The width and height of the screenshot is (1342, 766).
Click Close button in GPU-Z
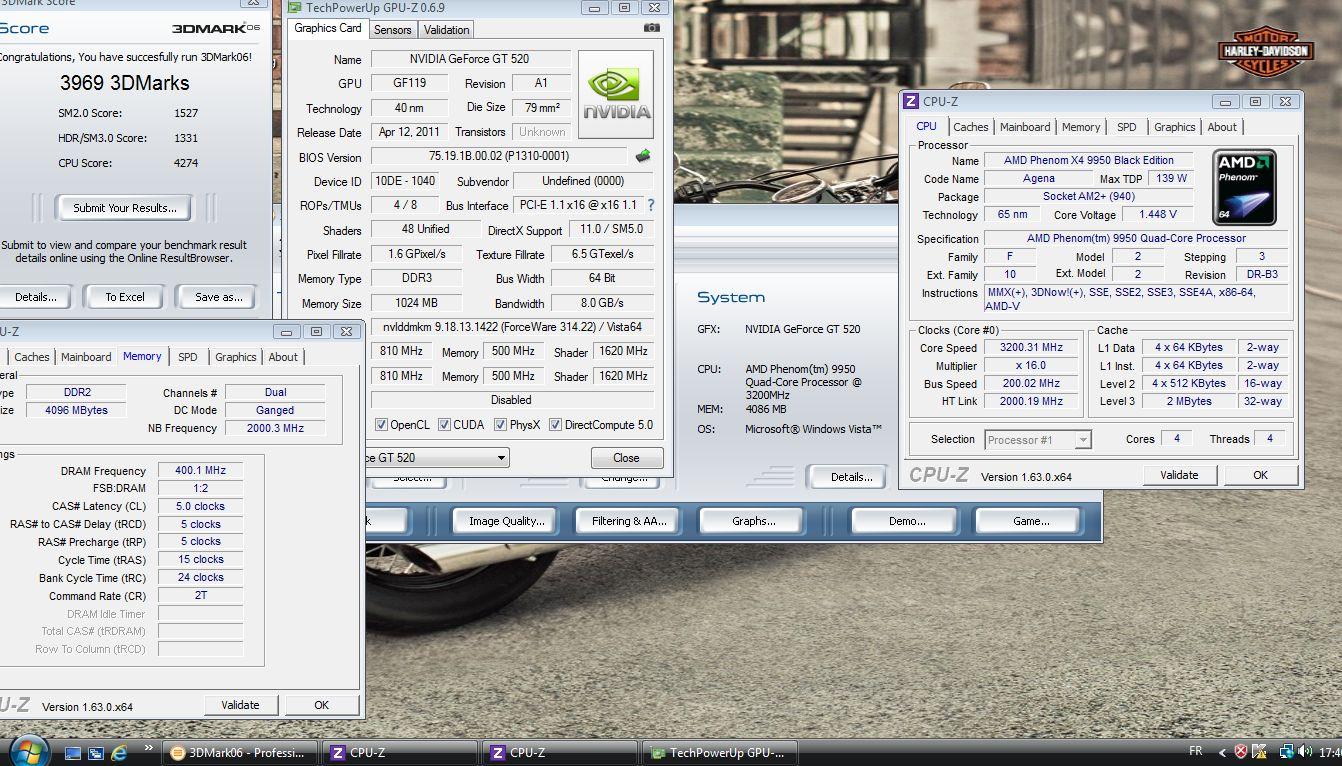627,458
